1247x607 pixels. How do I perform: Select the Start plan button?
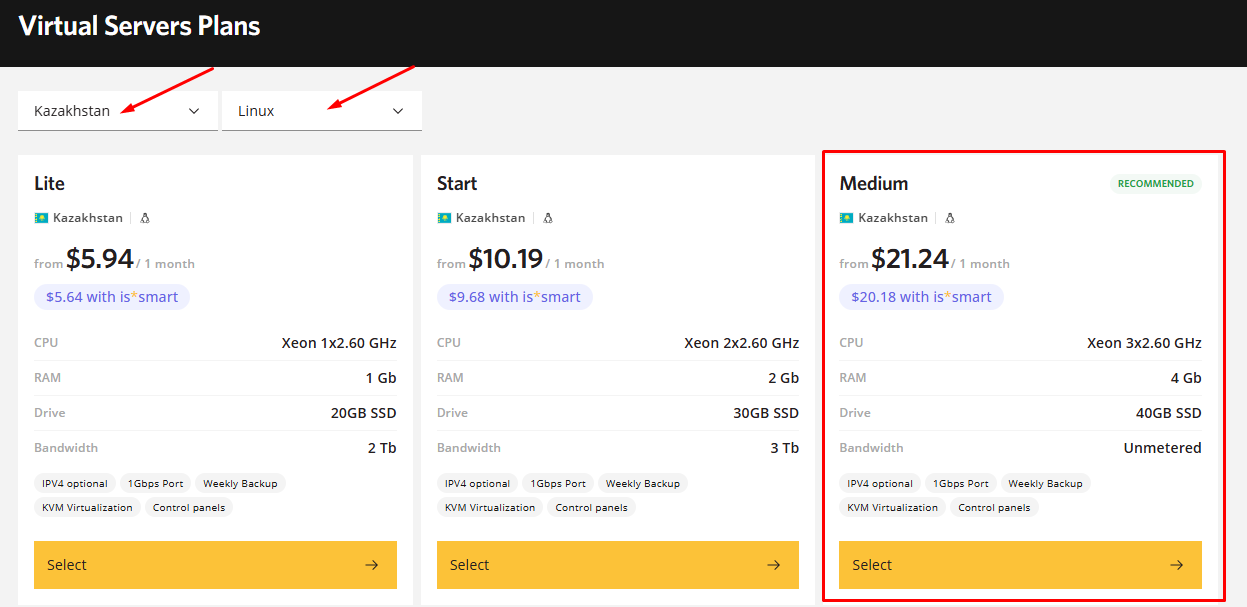[617, 565]
